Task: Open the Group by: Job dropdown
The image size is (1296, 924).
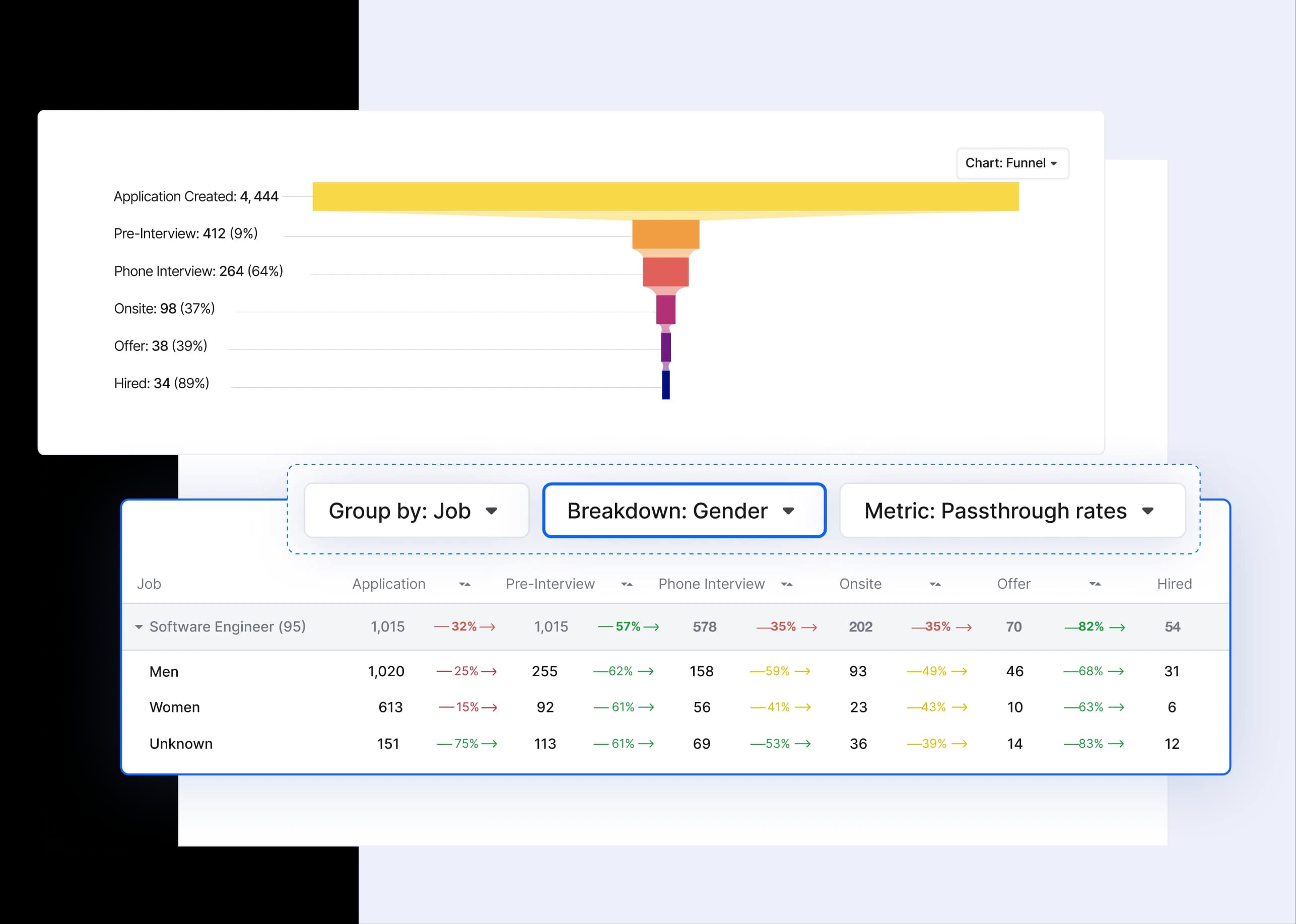Action: click(x=416, y=511)
